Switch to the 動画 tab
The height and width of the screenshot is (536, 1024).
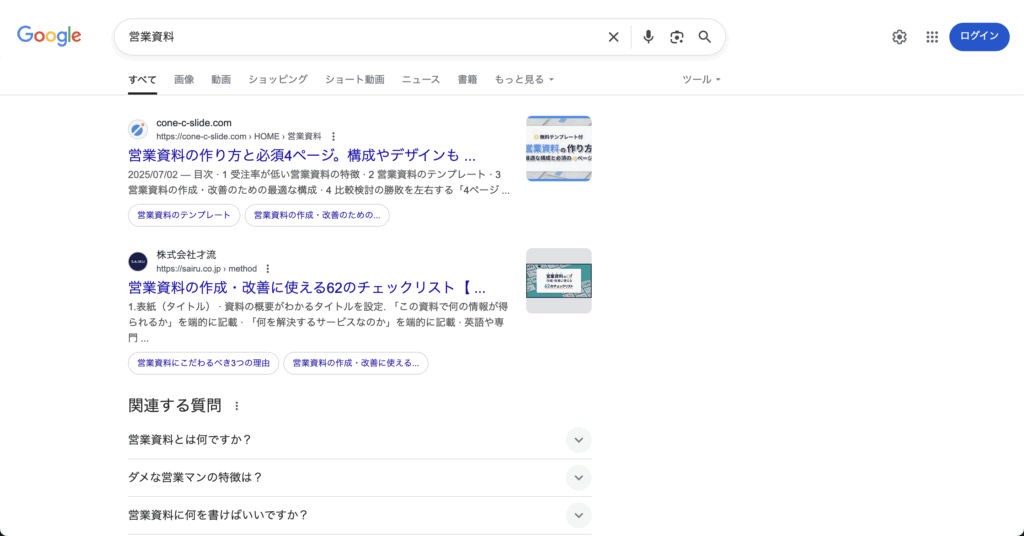(221, 80)
